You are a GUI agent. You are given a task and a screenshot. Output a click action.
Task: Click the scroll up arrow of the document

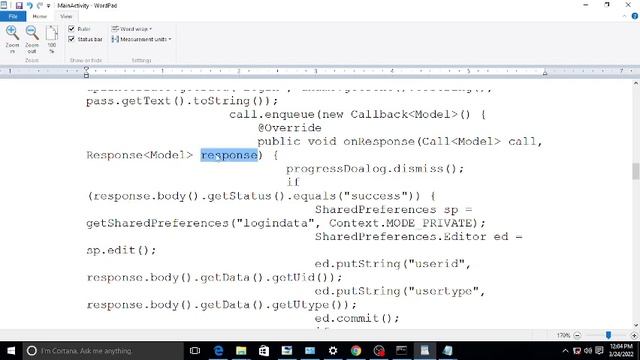click(636, 83)
